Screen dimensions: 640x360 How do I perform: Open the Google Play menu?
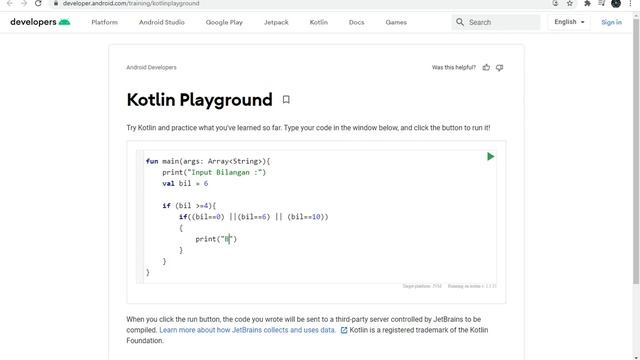[224, 22]
